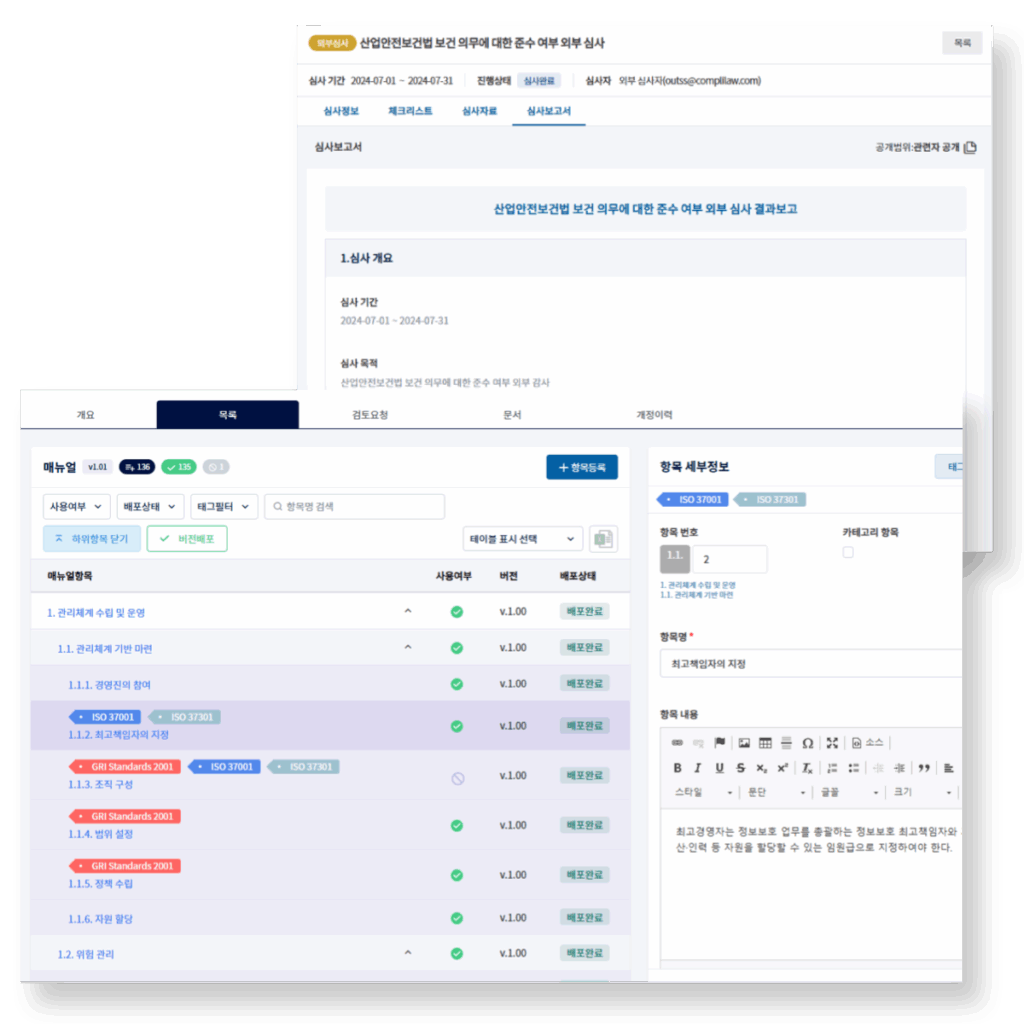Open special character (Omega) picker
The width and height of the screenshot is (1024, 1024).
pyautogui.click(x=807, y=743)
